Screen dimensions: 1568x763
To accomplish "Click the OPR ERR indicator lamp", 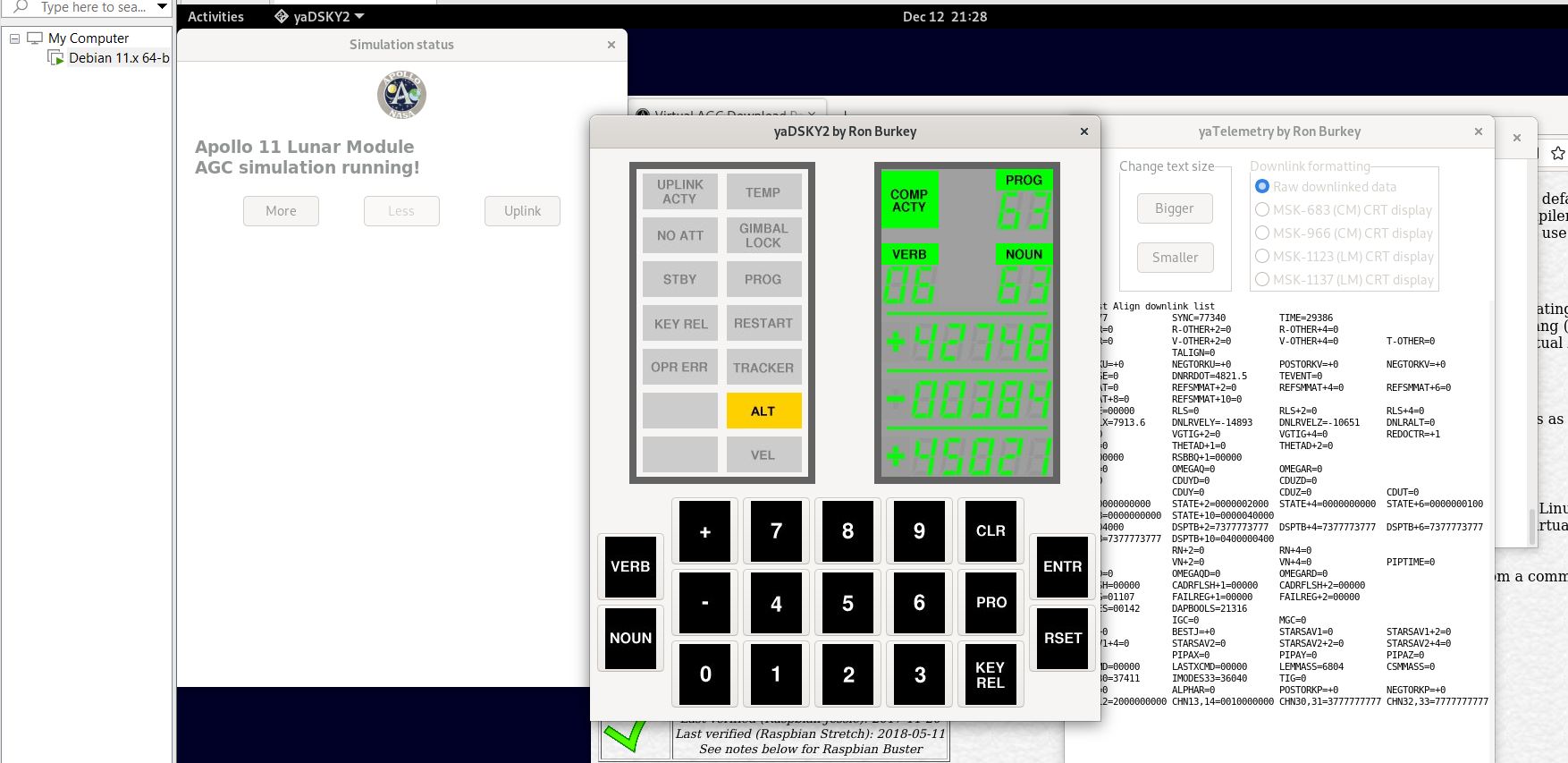I will 680,367.
